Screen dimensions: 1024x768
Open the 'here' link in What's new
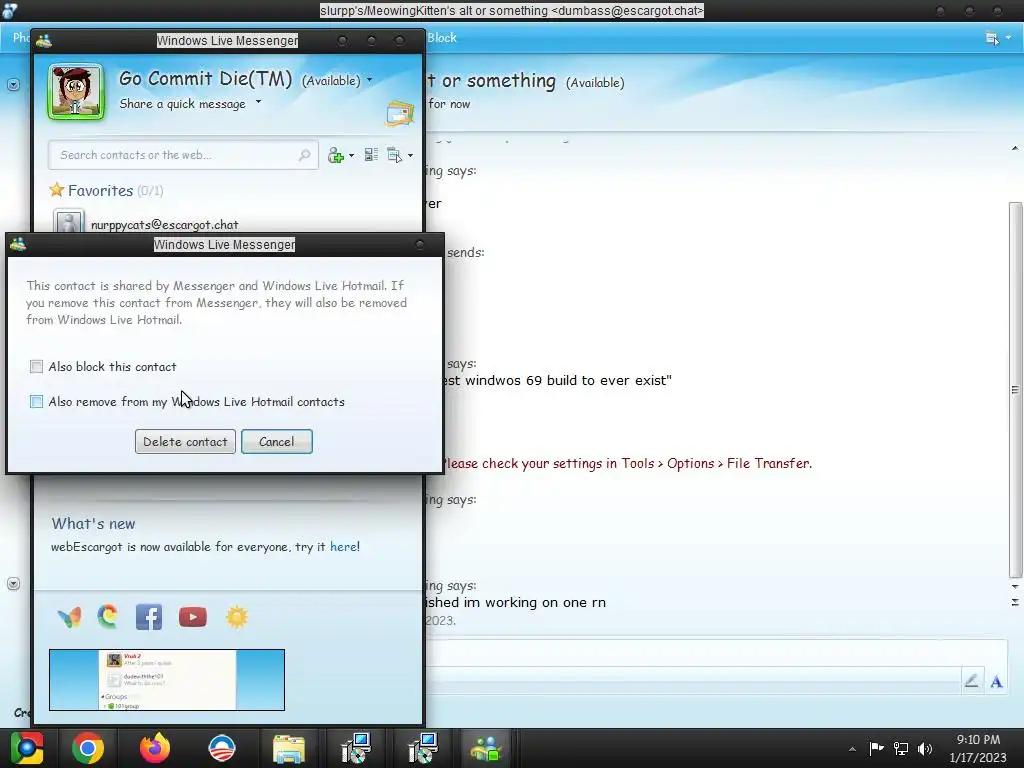(x=343, y=547)
